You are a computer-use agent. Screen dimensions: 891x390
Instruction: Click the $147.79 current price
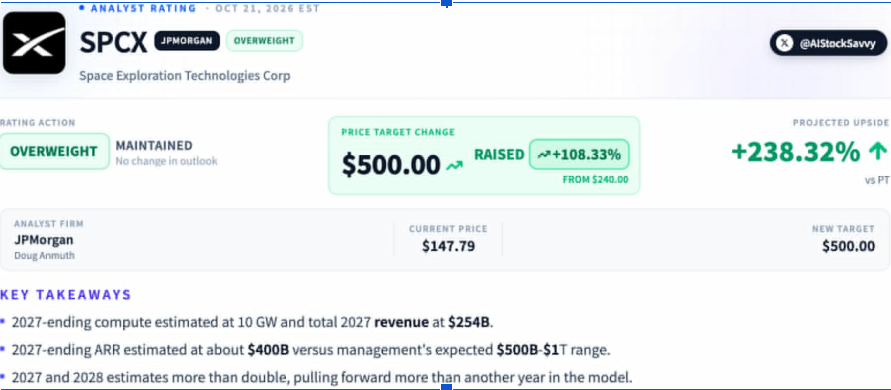[x=448, y=246]
